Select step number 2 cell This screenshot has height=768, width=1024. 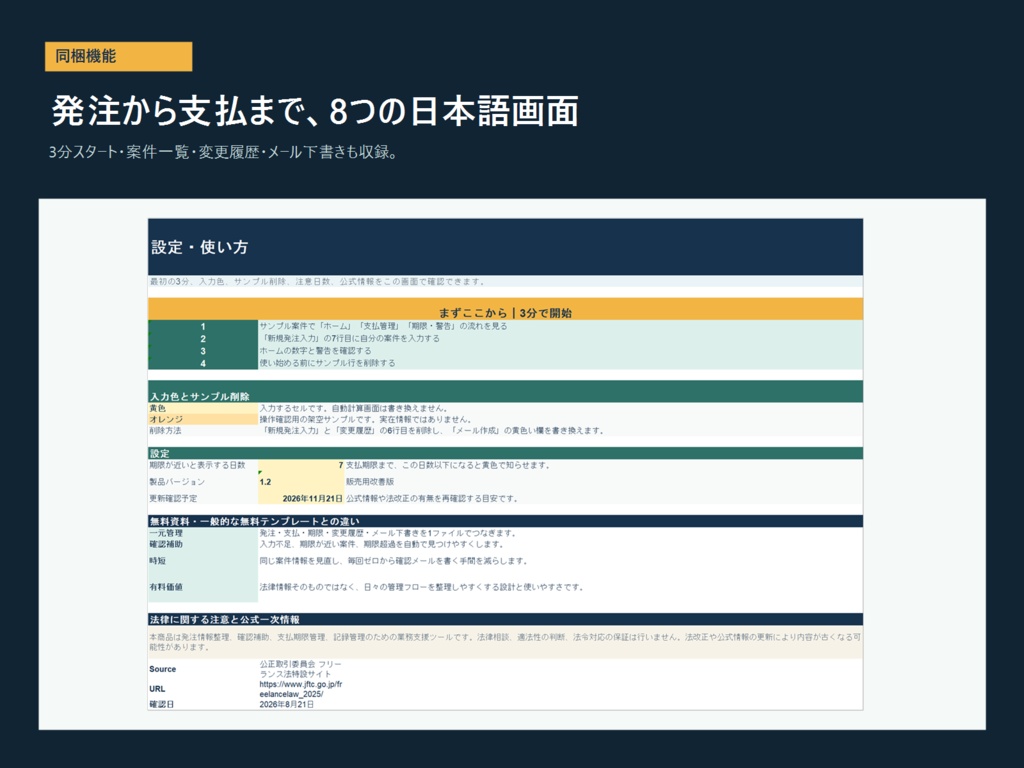pos(203,338)
